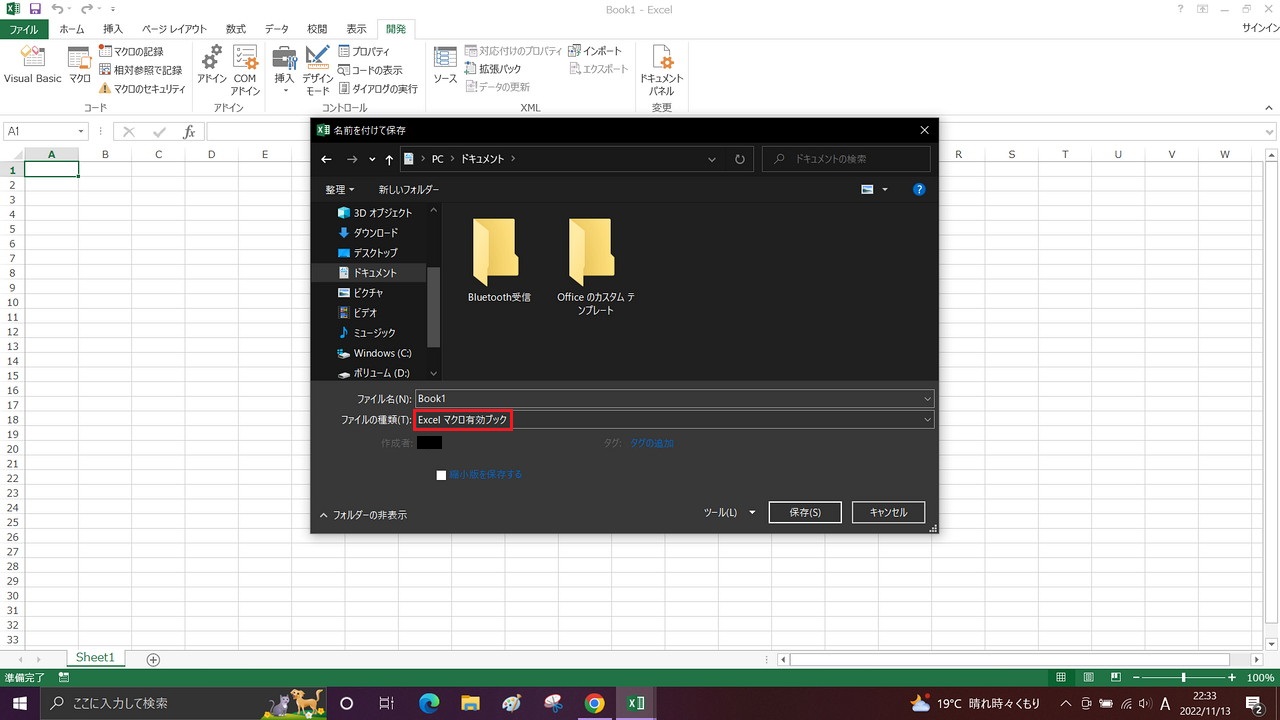Open マクロのセキュリティ settings

click(142, 88)
